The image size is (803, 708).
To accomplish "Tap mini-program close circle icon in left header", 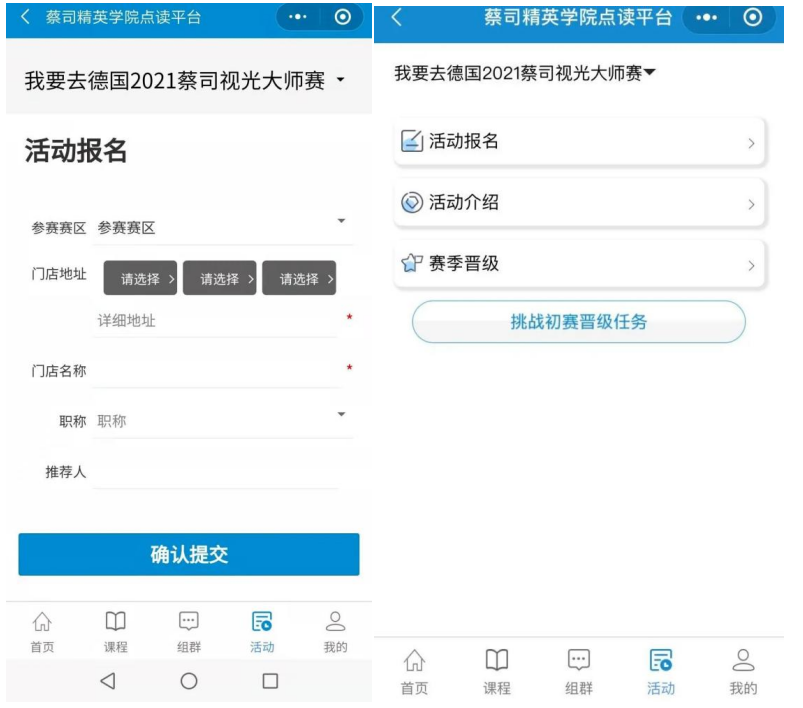I will tap(343, 18).
